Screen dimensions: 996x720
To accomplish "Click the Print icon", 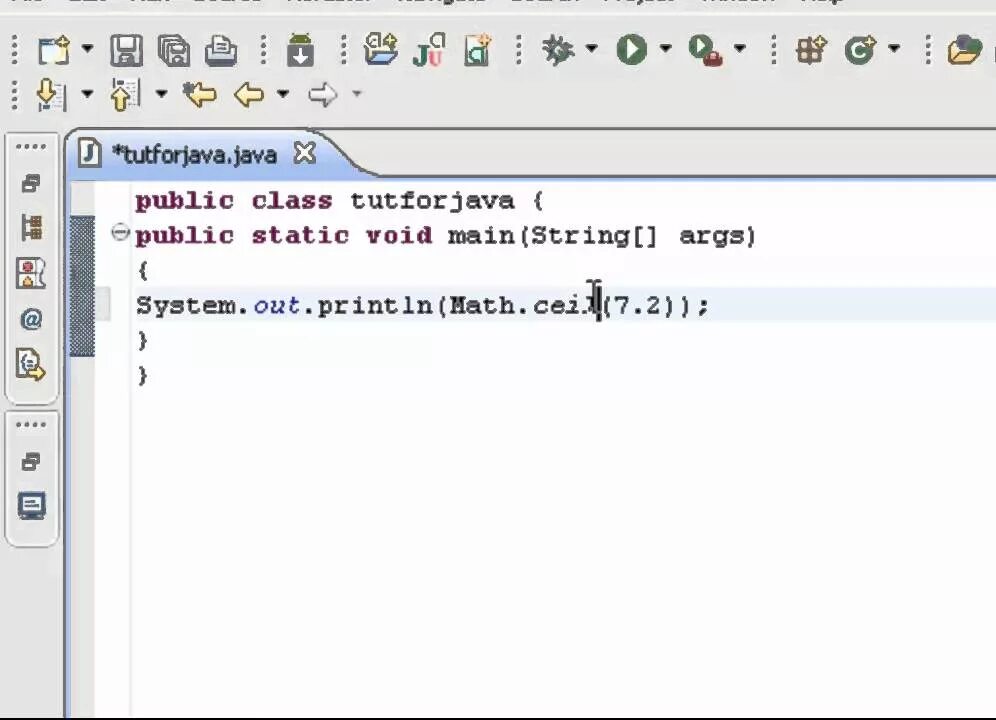I will [220, 50].
